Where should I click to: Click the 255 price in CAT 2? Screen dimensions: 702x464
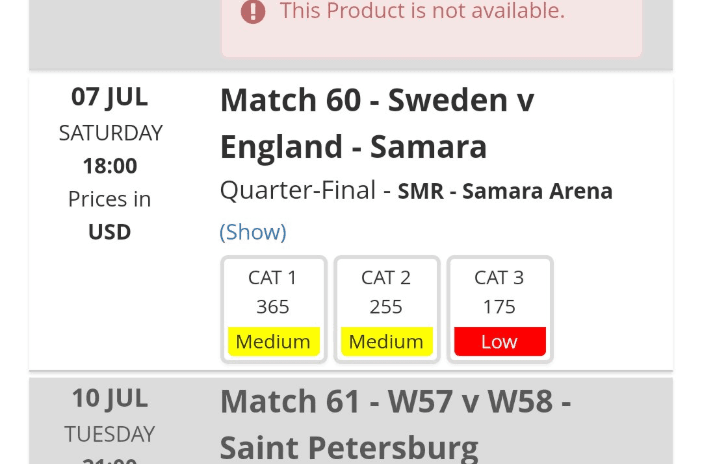(x=386, y=307)
